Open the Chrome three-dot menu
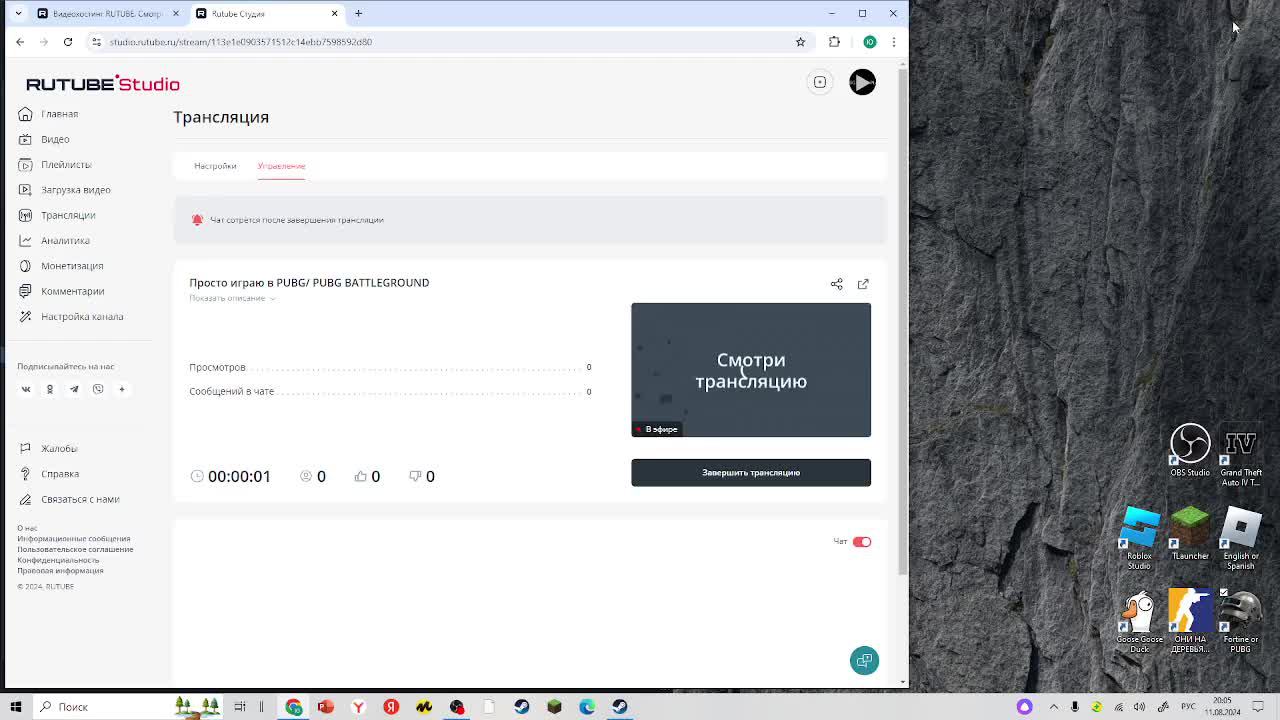1280x720 pixels. pos(894,42)
